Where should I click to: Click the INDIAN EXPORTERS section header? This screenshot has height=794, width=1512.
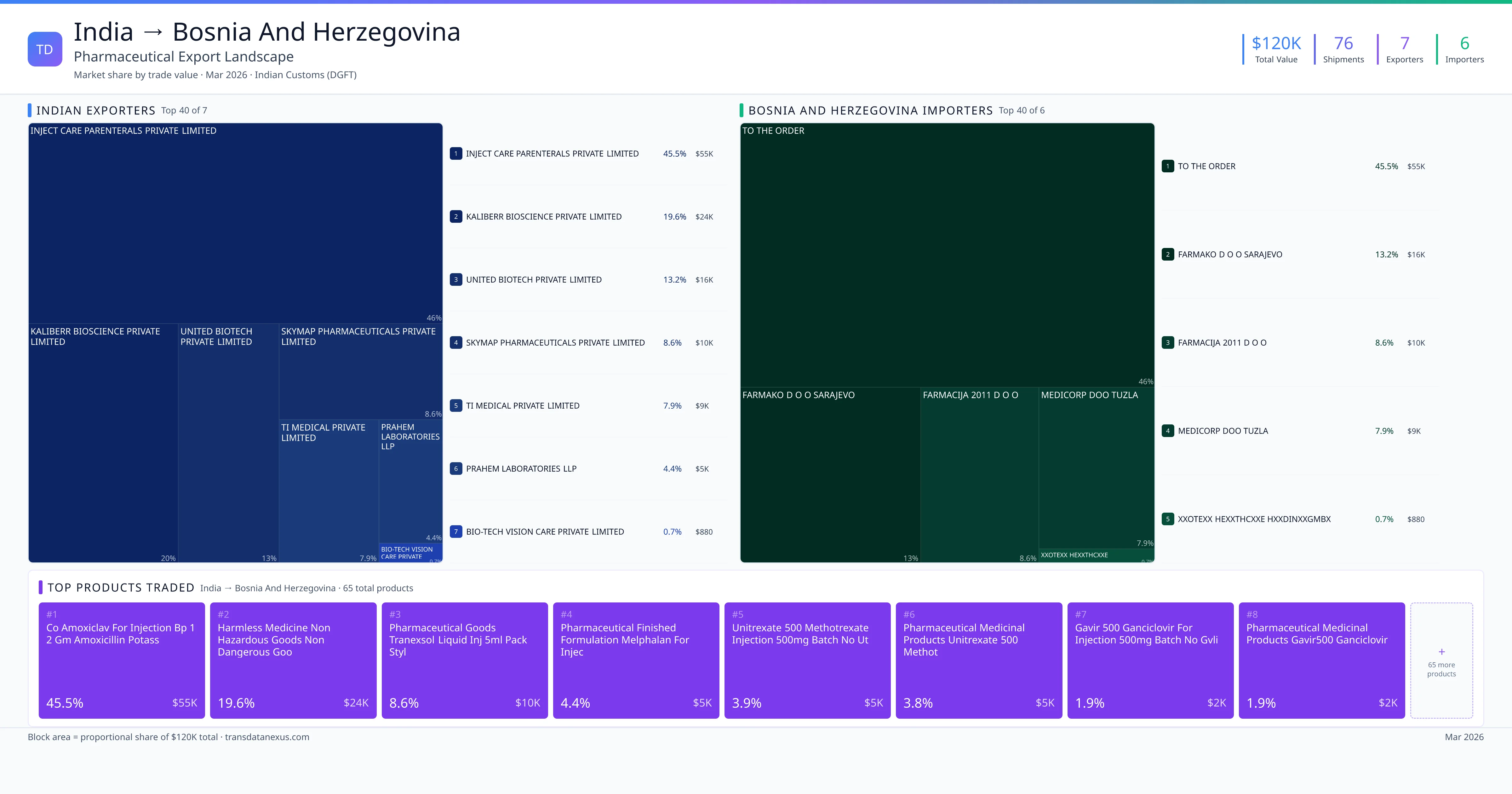click(x=96, y=110)
